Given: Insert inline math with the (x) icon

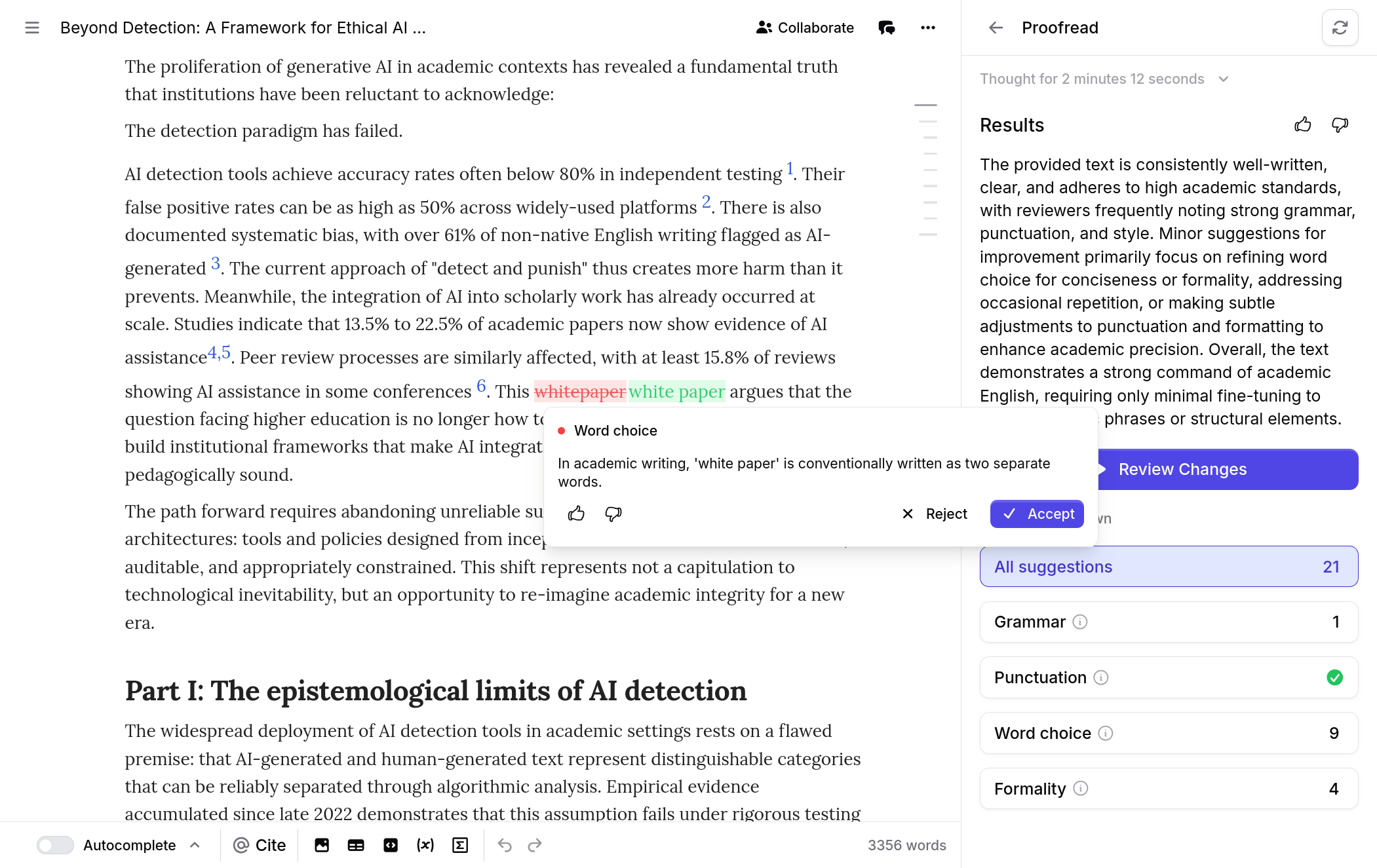Looking at the screenshot, I should point(425,845).
